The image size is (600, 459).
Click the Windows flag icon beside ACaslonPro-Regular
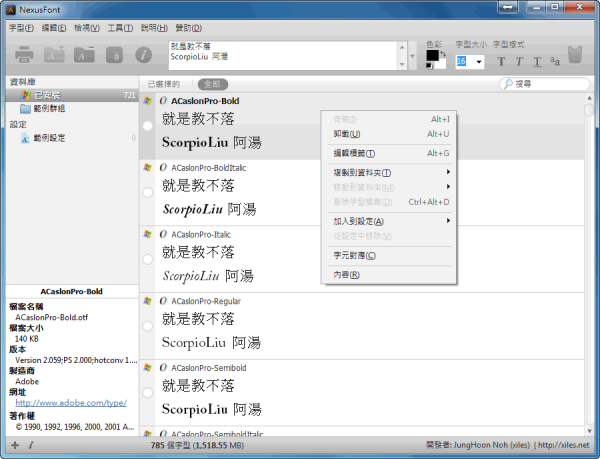[x=147, y=301]
